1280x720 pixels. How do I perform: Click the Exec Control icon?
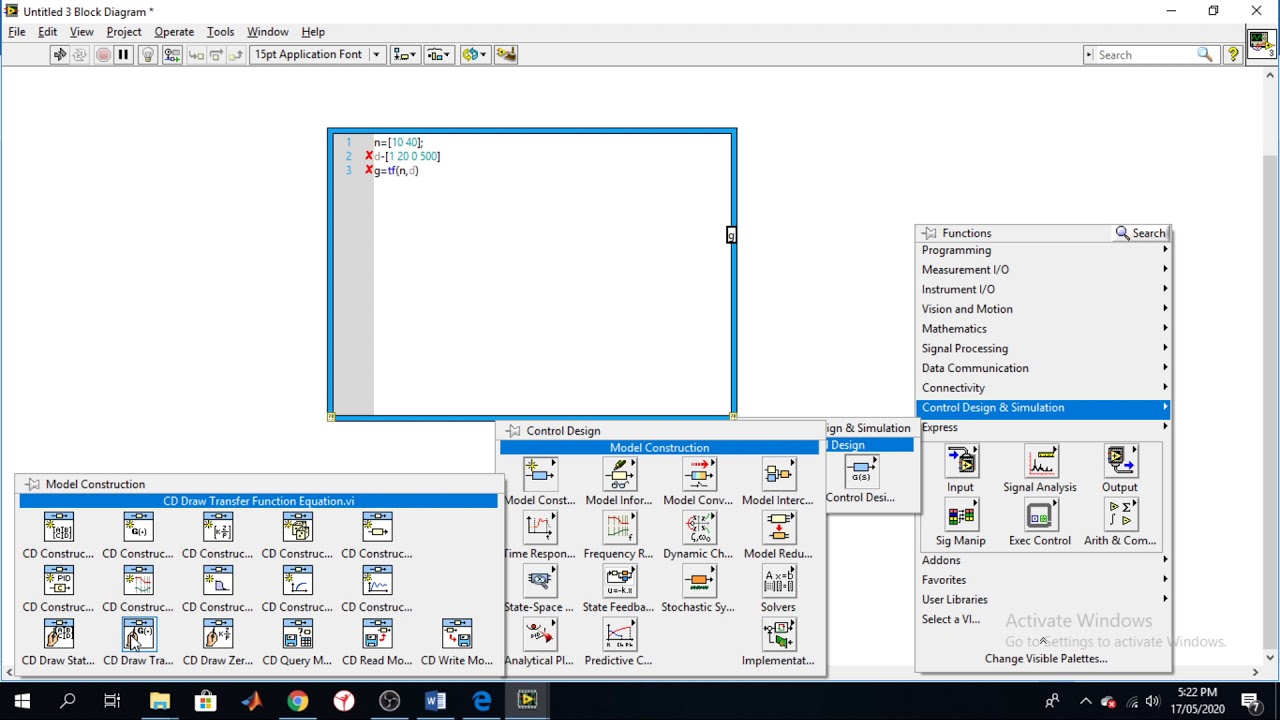click(x=1040, y=515)
